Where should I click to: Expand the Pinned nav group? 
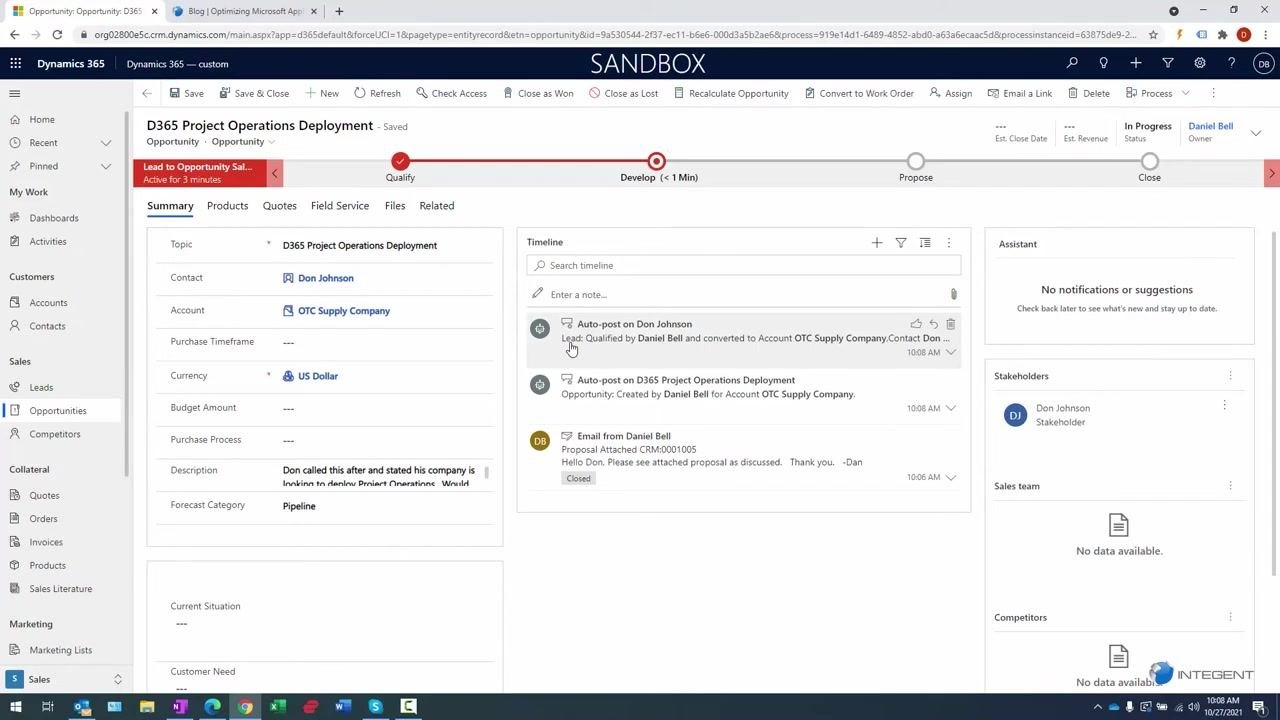(106, 166)
